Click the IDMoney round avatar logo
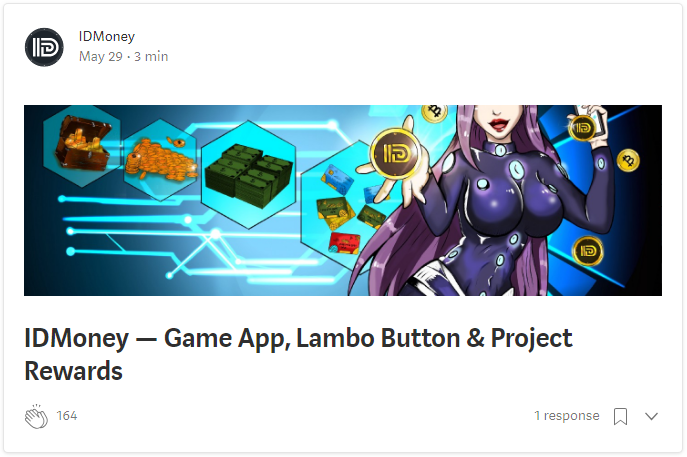The image size is (687, 457). tap(44, 47)
